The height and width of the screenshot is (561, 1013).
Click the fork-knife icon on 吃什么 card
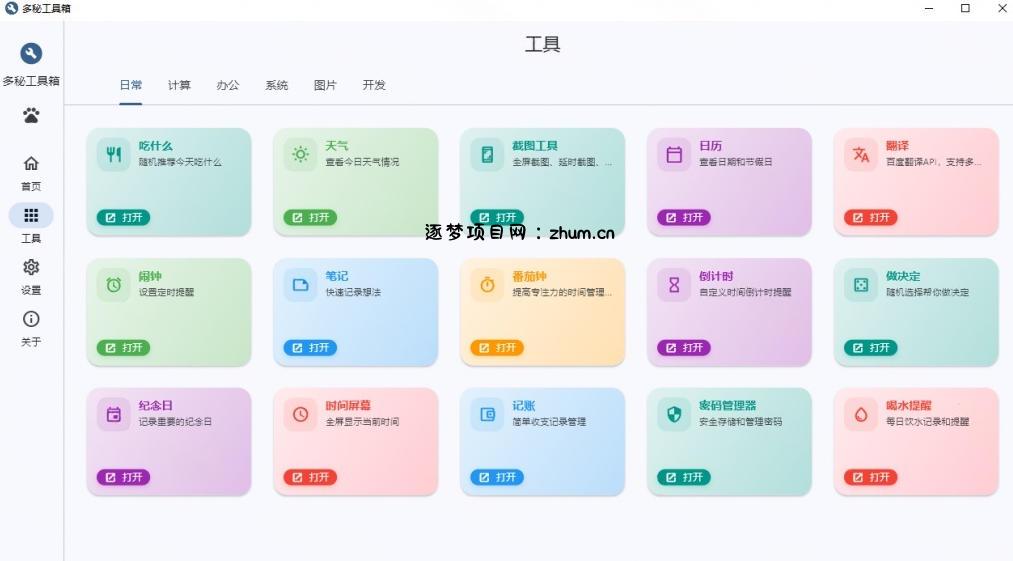[x=114, y=154]
